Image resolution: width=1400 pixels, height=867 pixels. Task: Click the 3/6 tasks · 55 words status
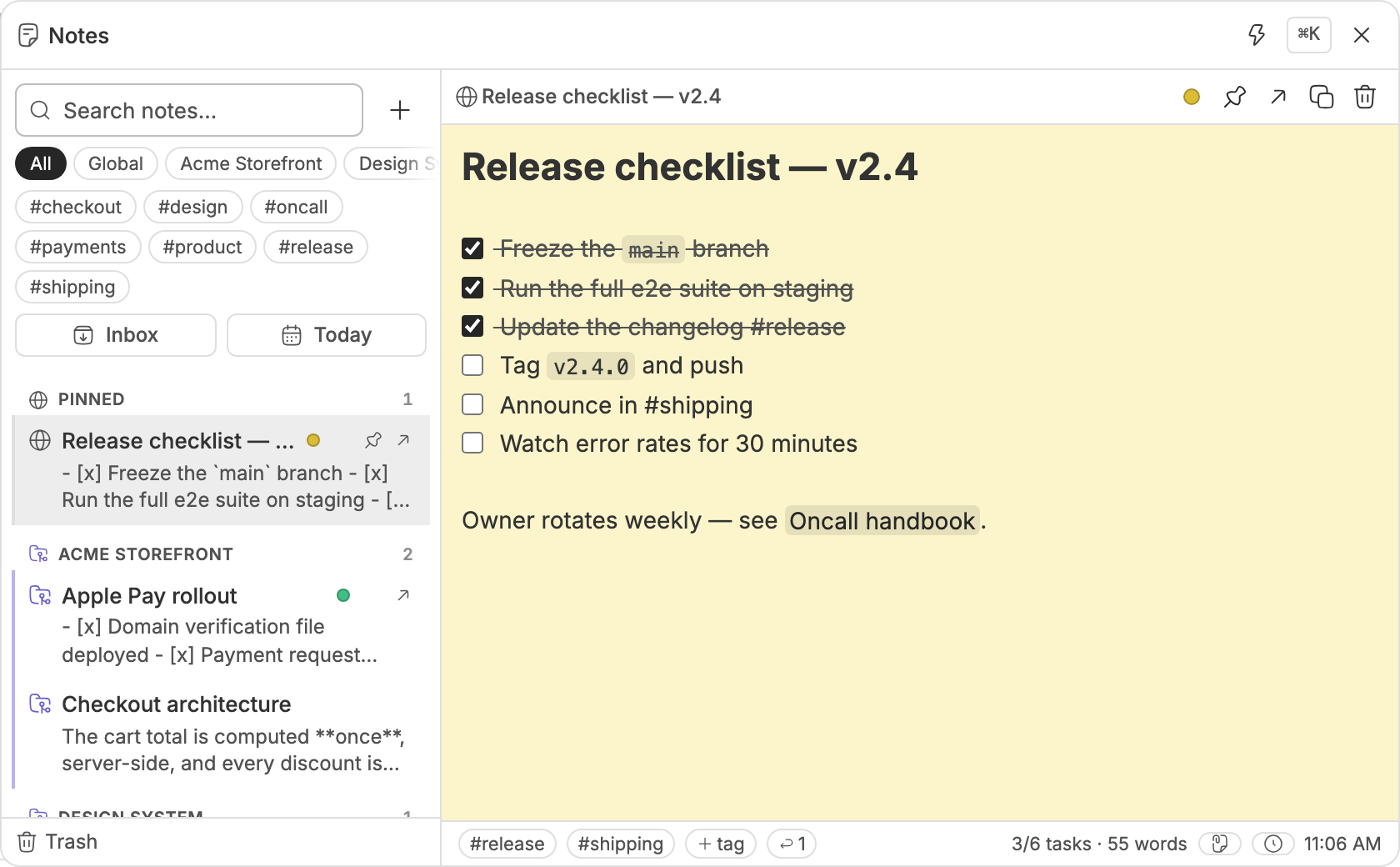click(x=1098, y=844)
